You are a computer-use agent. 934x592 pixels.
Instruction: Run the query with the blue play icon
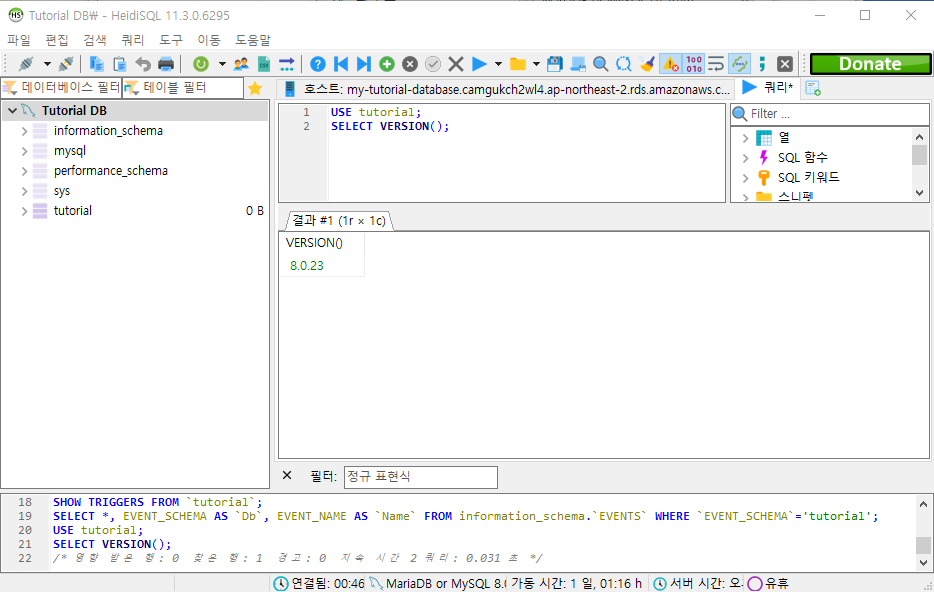479,64
